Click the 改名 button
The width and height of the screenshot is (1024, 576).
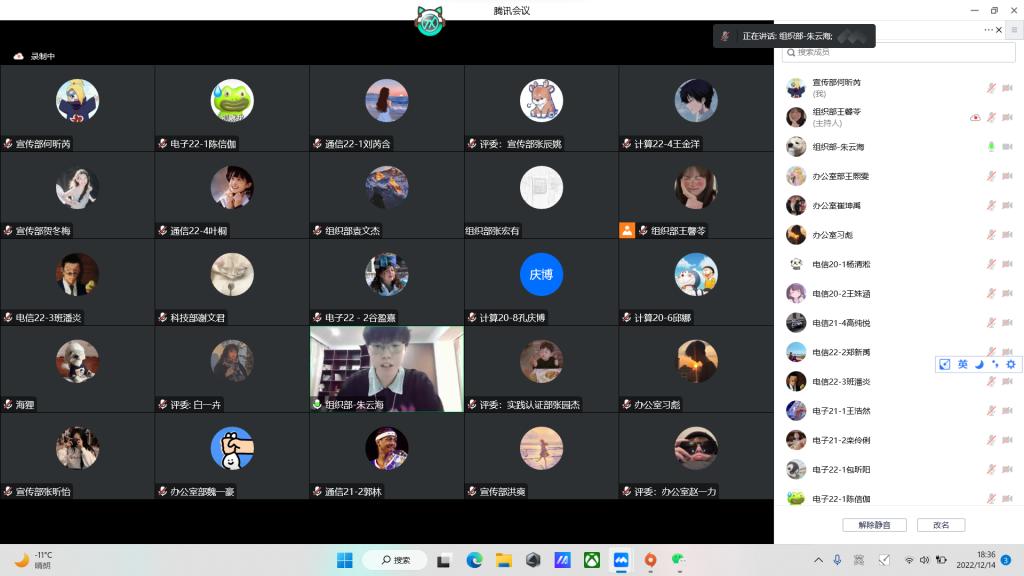[941, 525]
